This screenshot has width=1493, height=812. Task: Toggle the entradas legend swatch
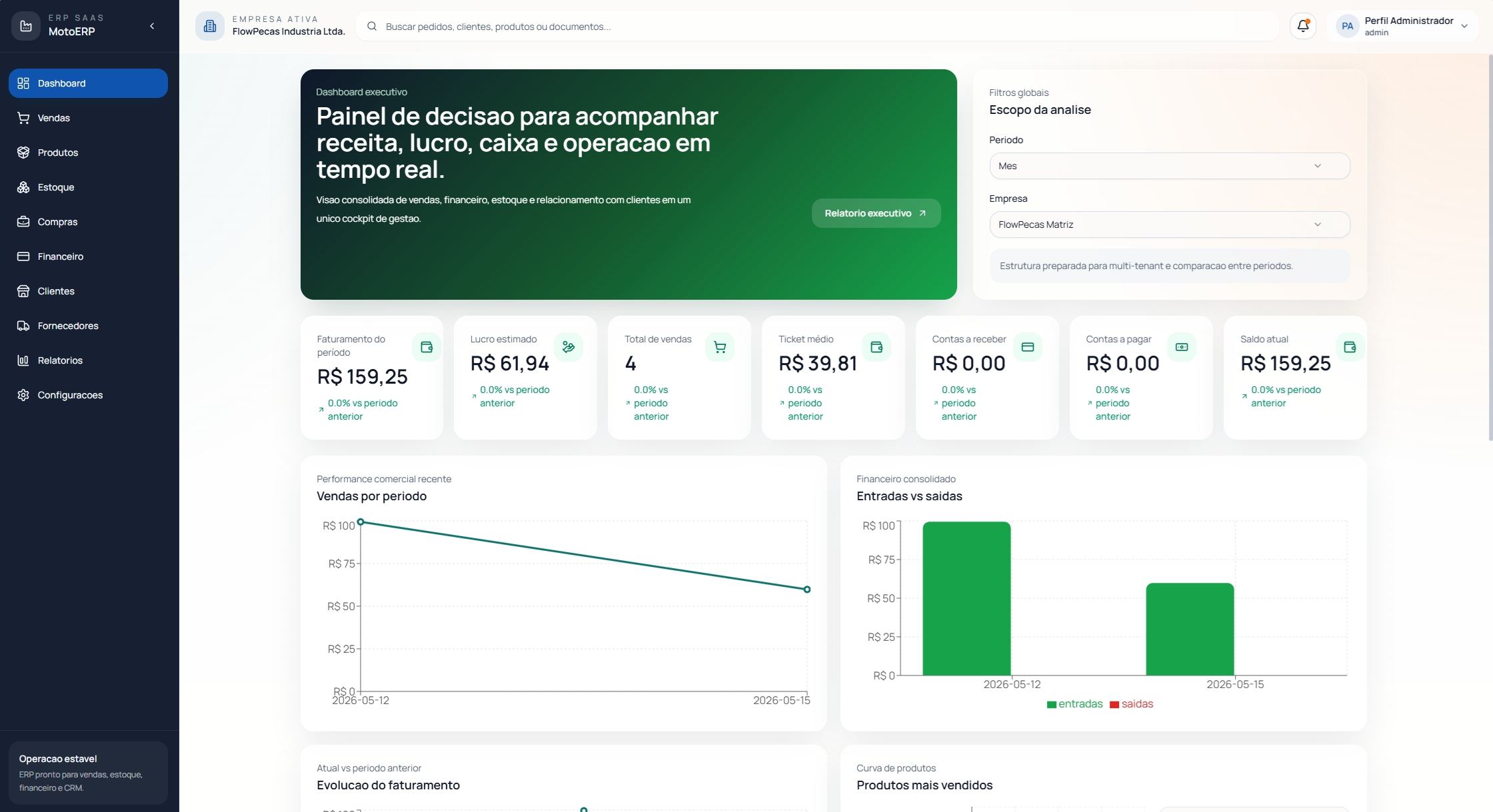coord(1052,705)
